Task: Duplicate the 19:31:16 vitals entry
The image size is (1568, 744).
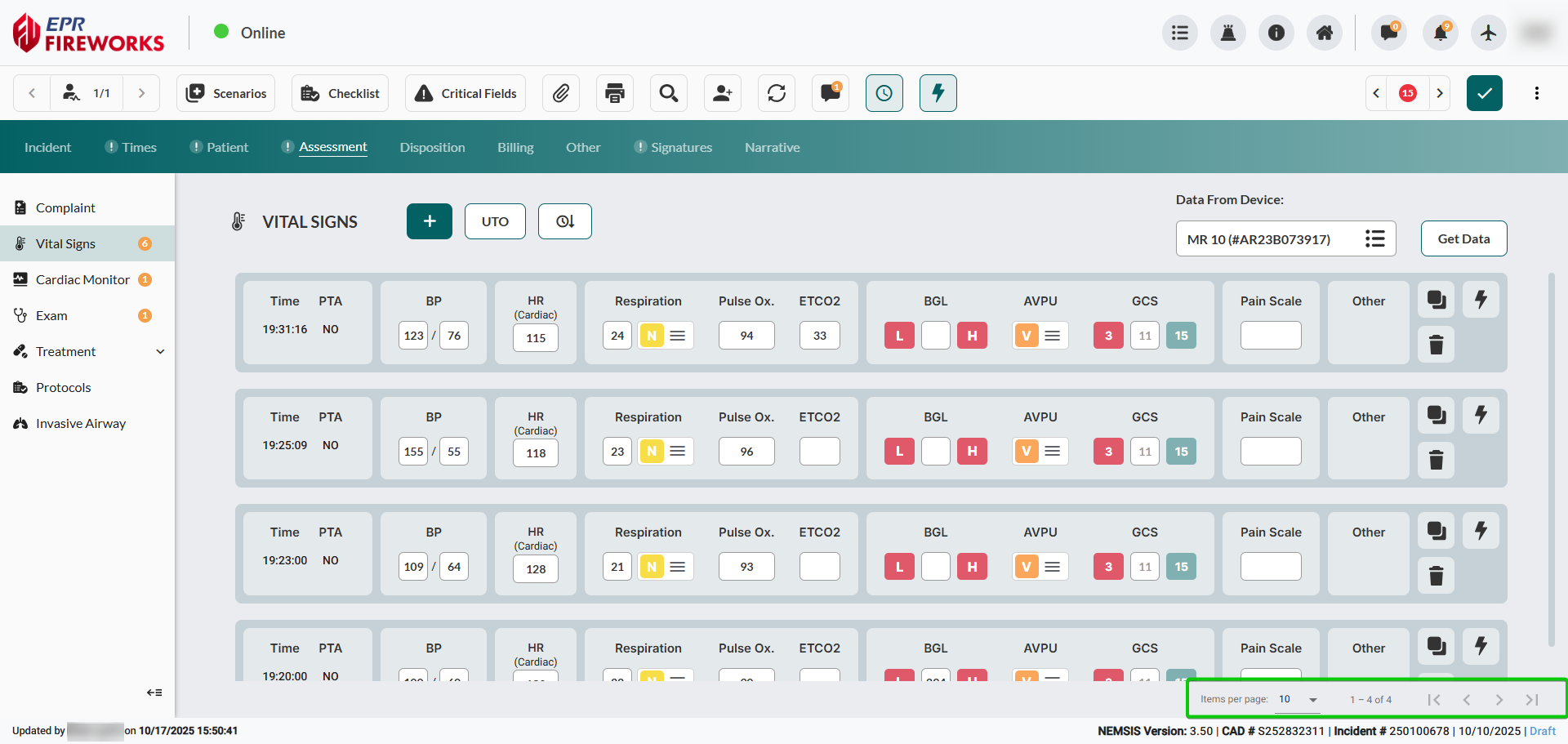Action: pyautogui.click(x=1436, y=300)
